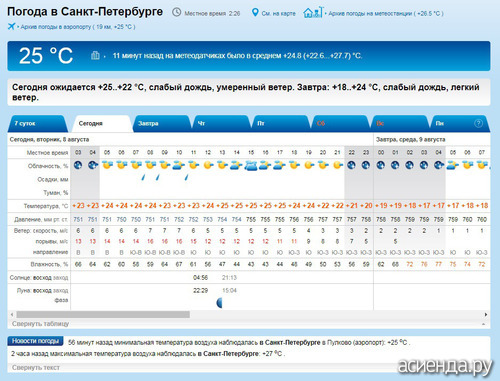Open the Вс forecast tab
This screenshot has height=381, width=500.
(399, 124)
